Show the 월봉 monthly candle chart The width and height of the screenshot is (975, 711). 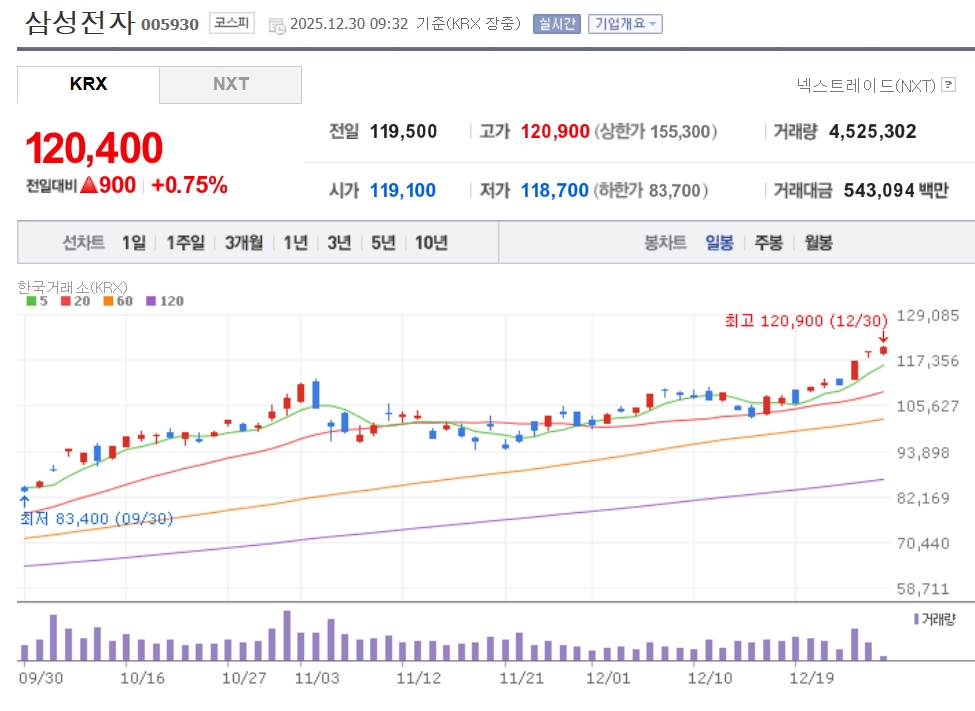click(818, 242)
